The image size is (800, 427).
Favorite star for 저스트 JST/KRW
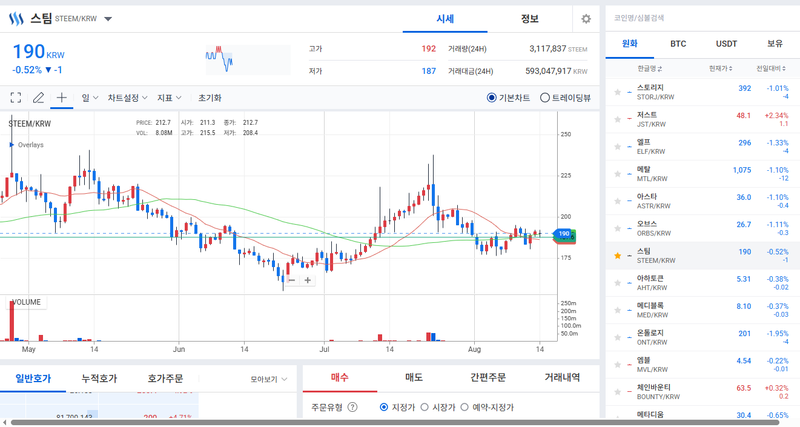(x=617, y=119)
